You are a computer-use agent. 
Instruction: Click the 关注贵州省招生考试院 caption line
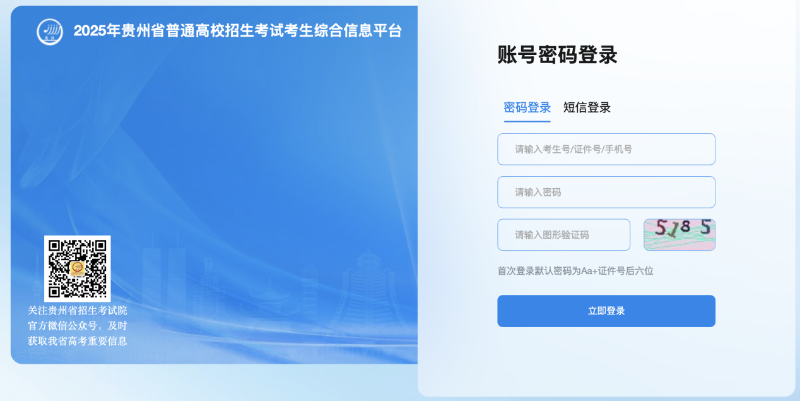pos(77,310)
